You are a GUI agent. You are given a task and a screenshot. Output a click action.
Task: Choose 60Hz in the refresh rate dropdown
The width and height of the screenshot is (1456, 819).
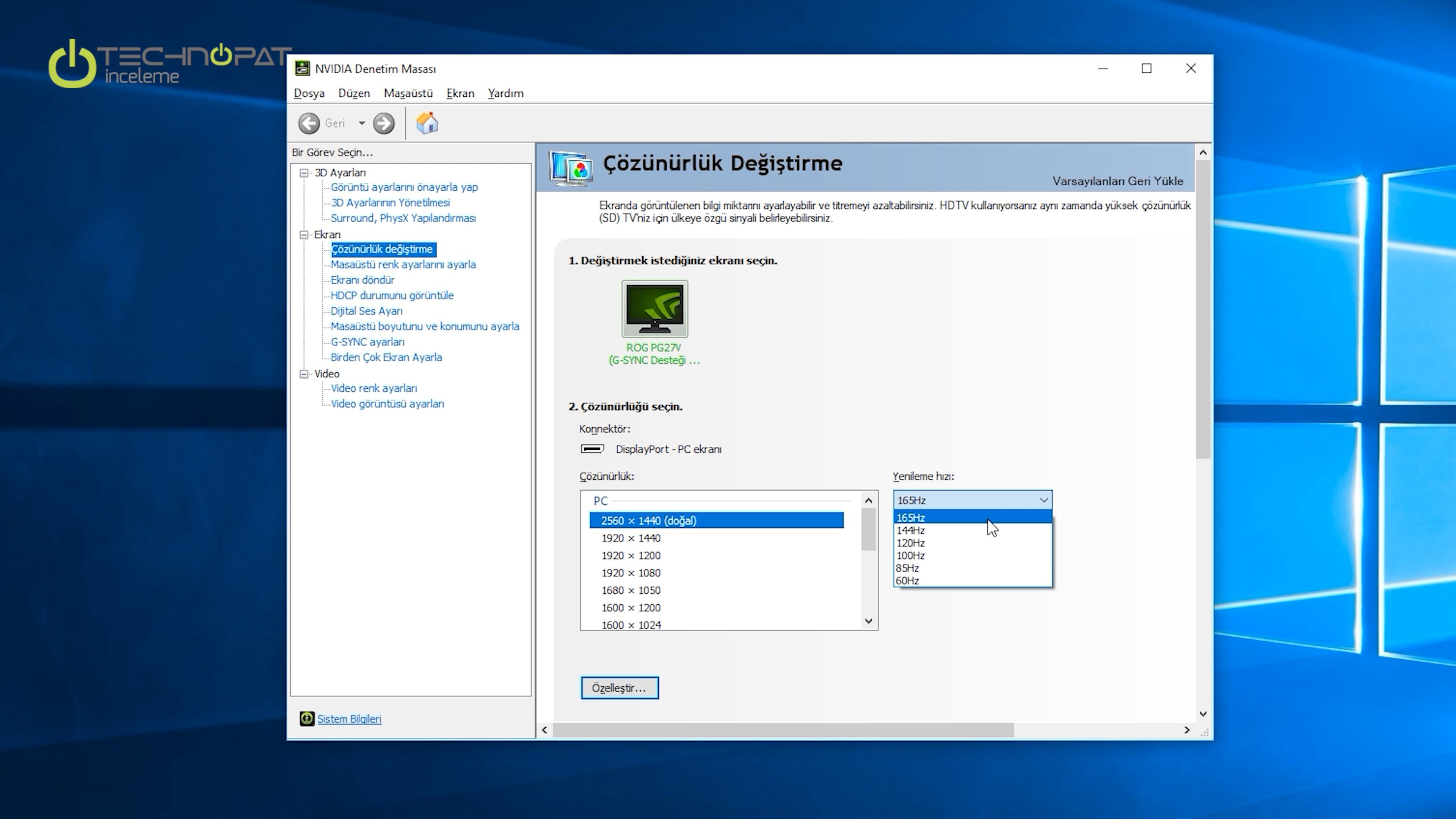(x=907, y=581)
